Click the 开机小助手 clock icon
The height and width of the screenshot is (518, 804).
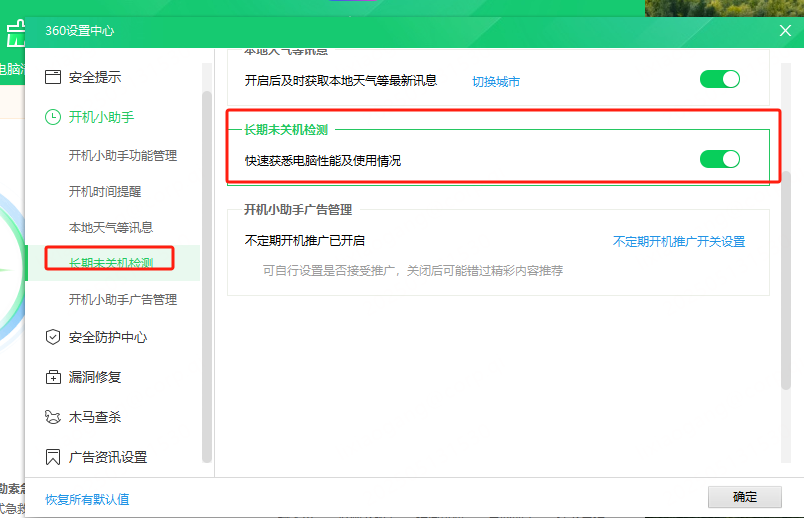(x=53, y=117)
